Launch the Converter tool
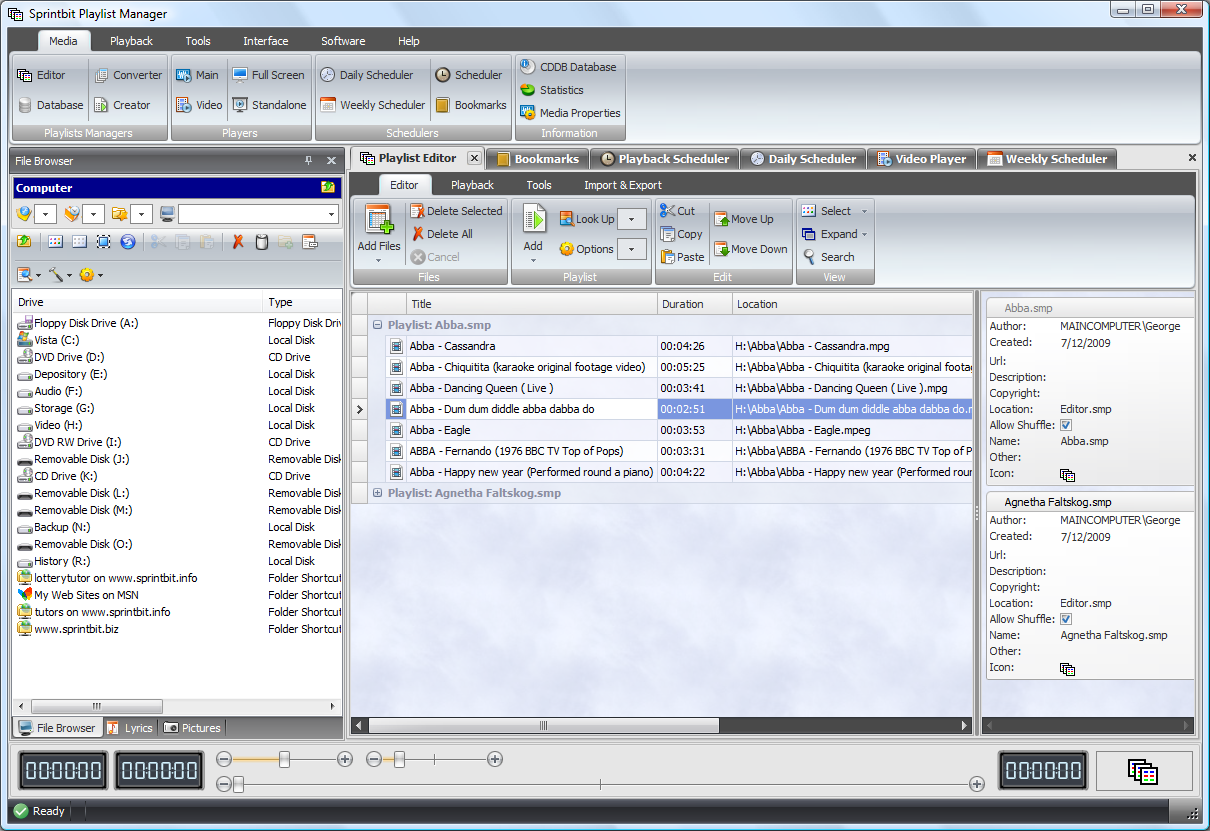This screenshot has height=831, width=1210. click(x=128, y=75)
